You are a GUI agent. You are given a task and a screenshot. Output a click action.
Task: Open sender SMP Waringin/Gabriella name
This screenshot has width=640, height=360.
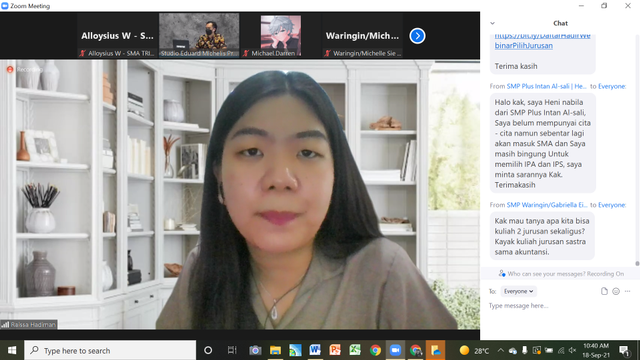[x=547, y=205]
